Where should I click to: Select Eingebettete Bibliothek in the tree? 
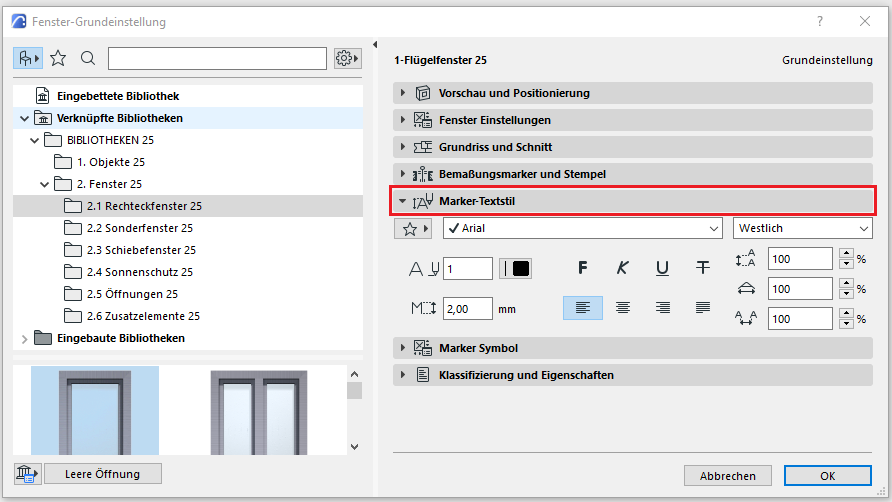pyautogui.click(x=118, y=96)
